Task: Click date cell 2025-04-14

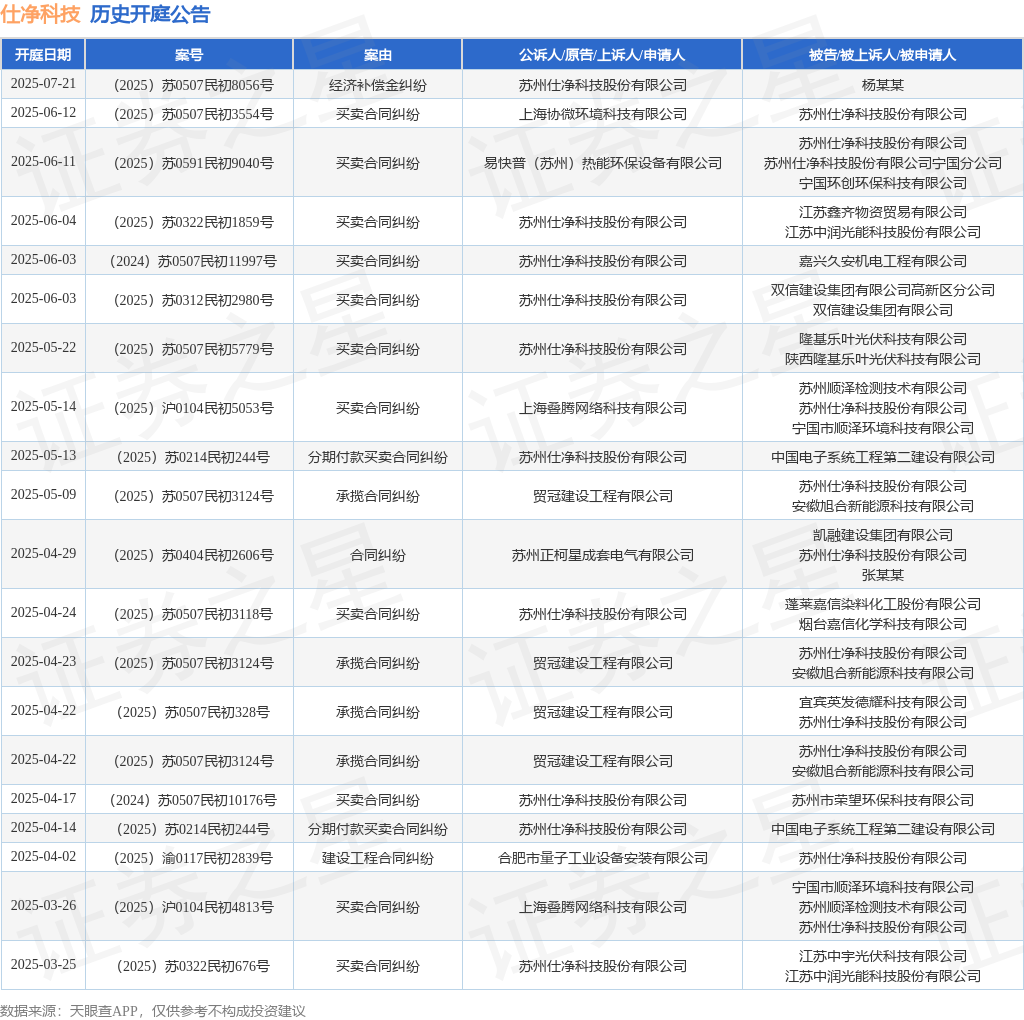Action: (43, 827)
